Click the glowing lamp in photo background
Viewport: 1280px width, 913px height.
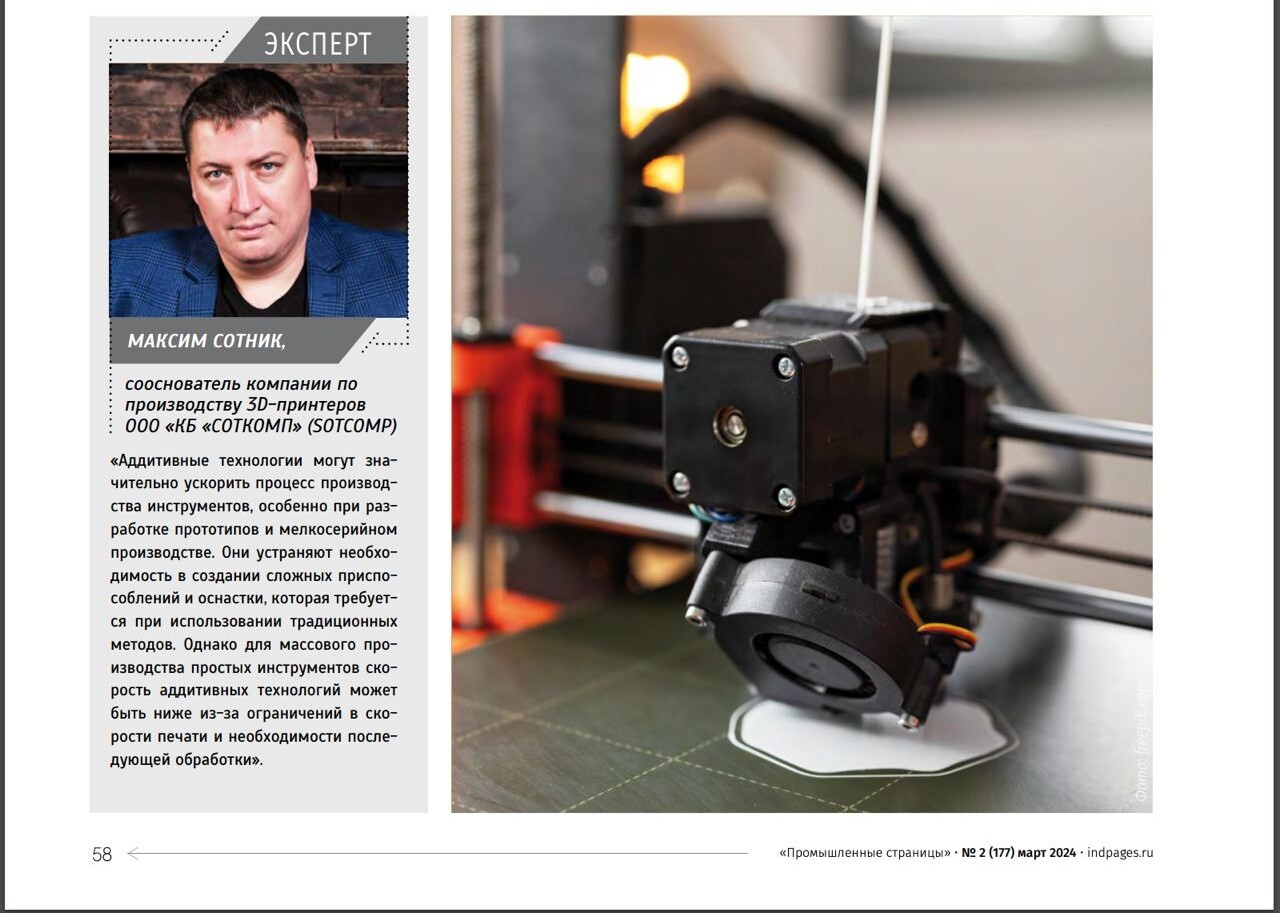(x=655, y=95)
